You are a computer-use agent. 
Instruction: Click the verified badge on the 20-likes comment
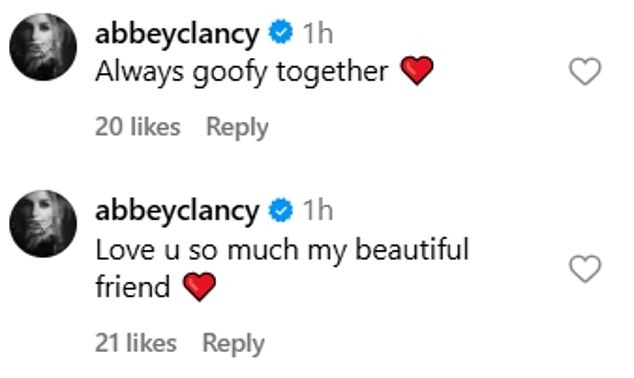tap(281, 32)
